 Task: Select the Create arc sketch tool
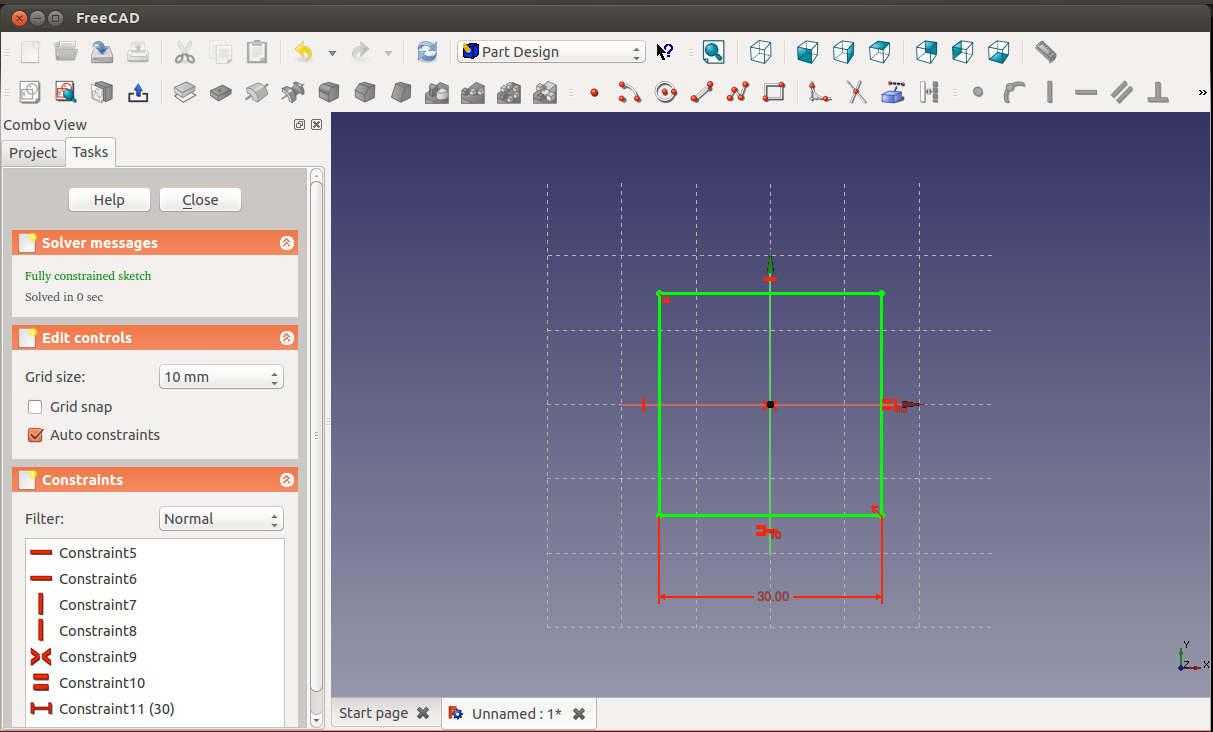click(x=629, y=93)
